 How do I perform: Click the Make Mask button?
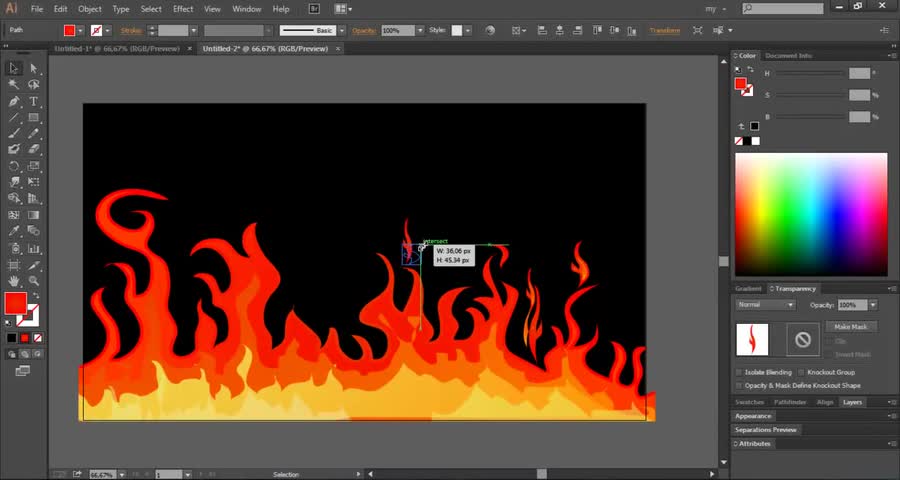pyautogui.click(x=851, y=327)
